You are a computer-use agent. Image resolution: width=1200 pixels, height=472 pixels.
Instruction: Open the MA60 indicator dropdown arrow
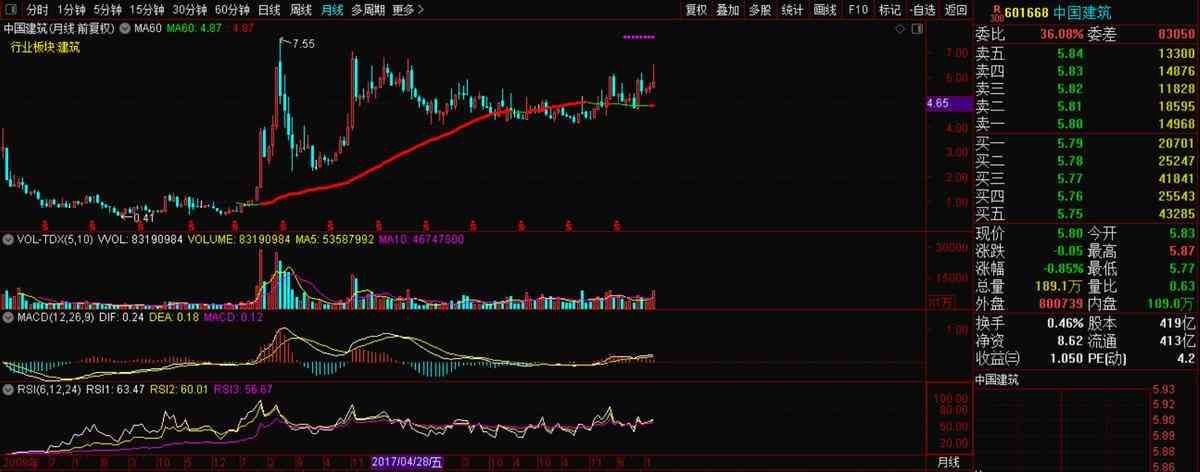pos(125,28)
